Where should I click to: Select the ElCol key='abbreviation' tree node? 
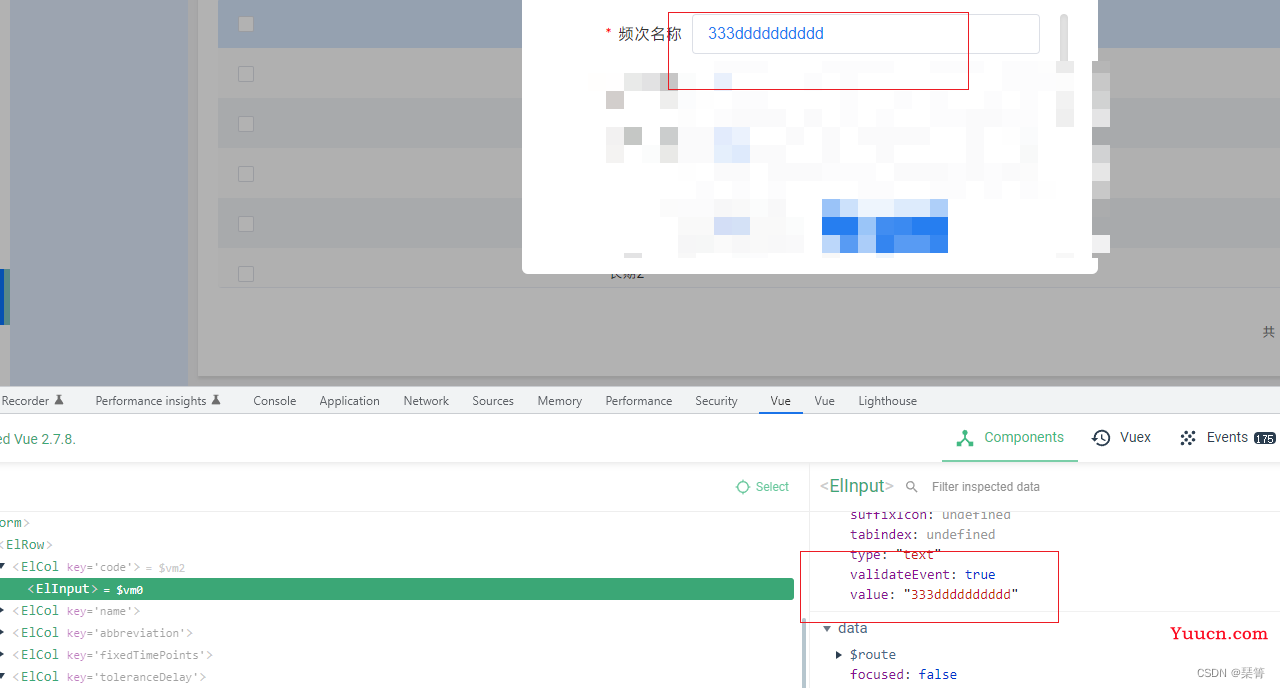[102, 633]
